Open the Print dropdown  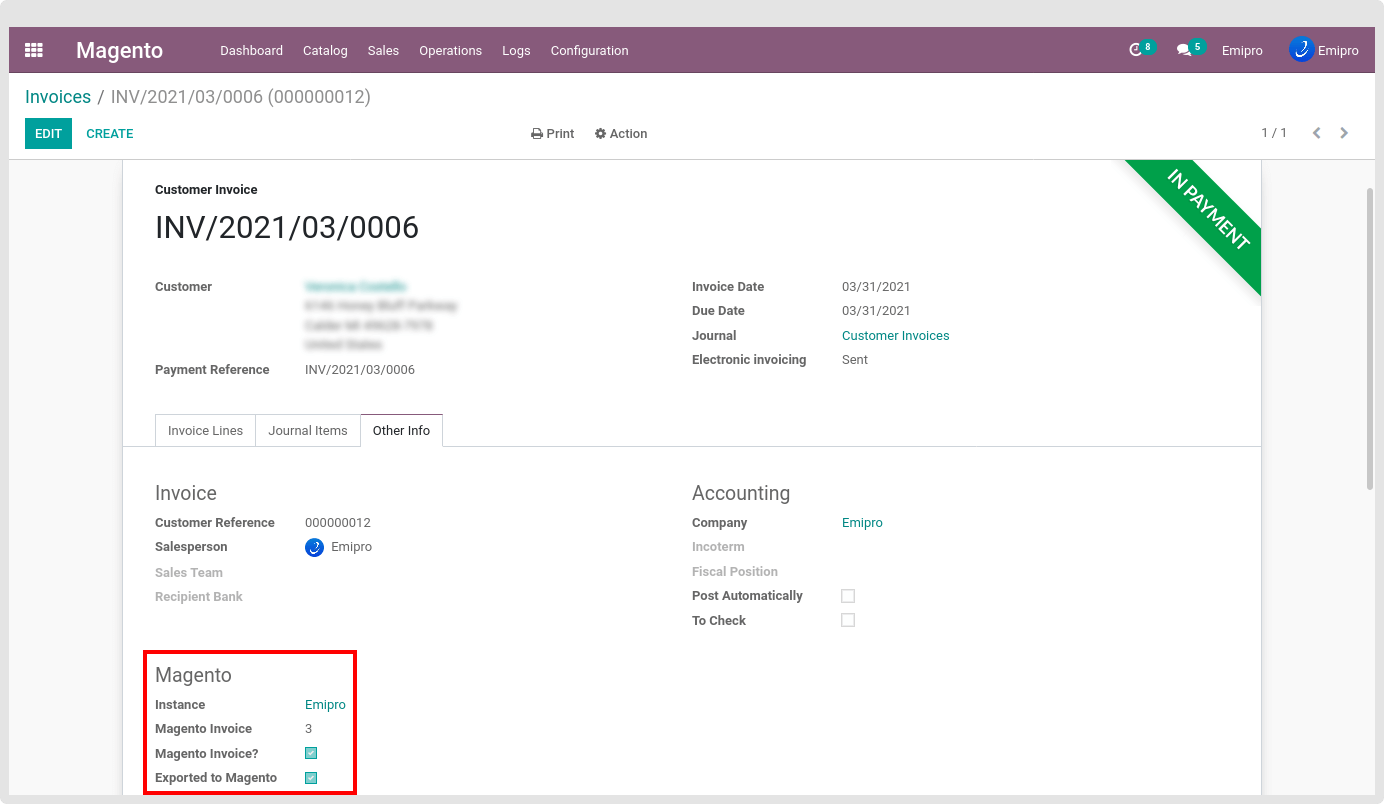coord(552,133)
